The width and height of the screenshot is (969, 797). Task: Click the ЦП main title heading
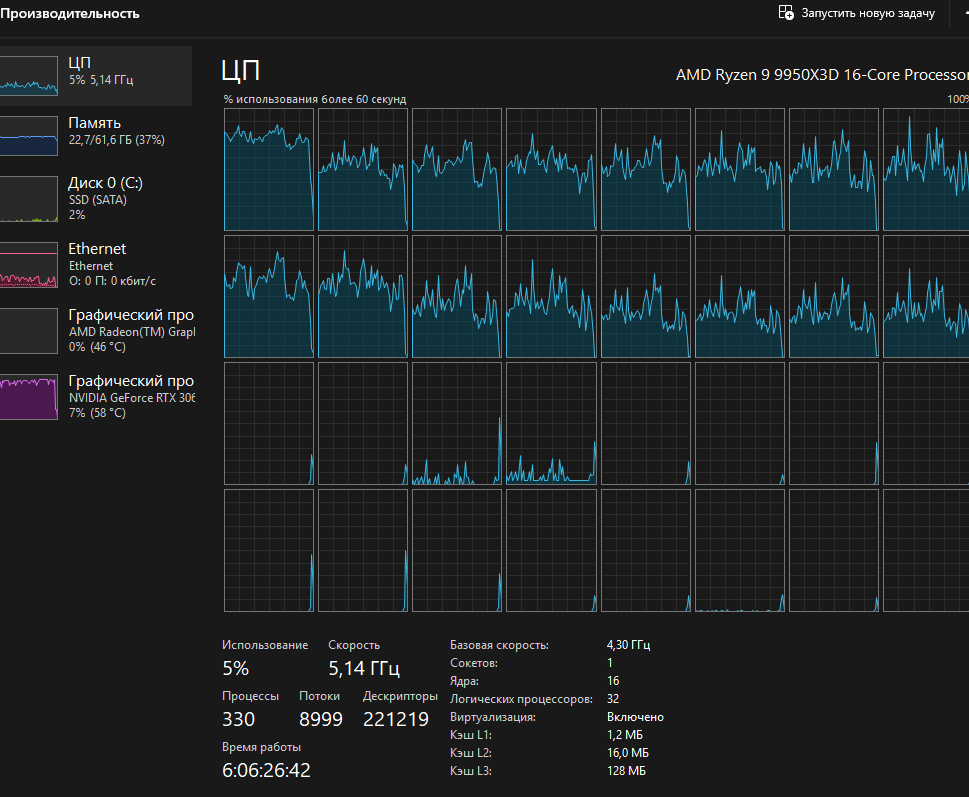240,71
